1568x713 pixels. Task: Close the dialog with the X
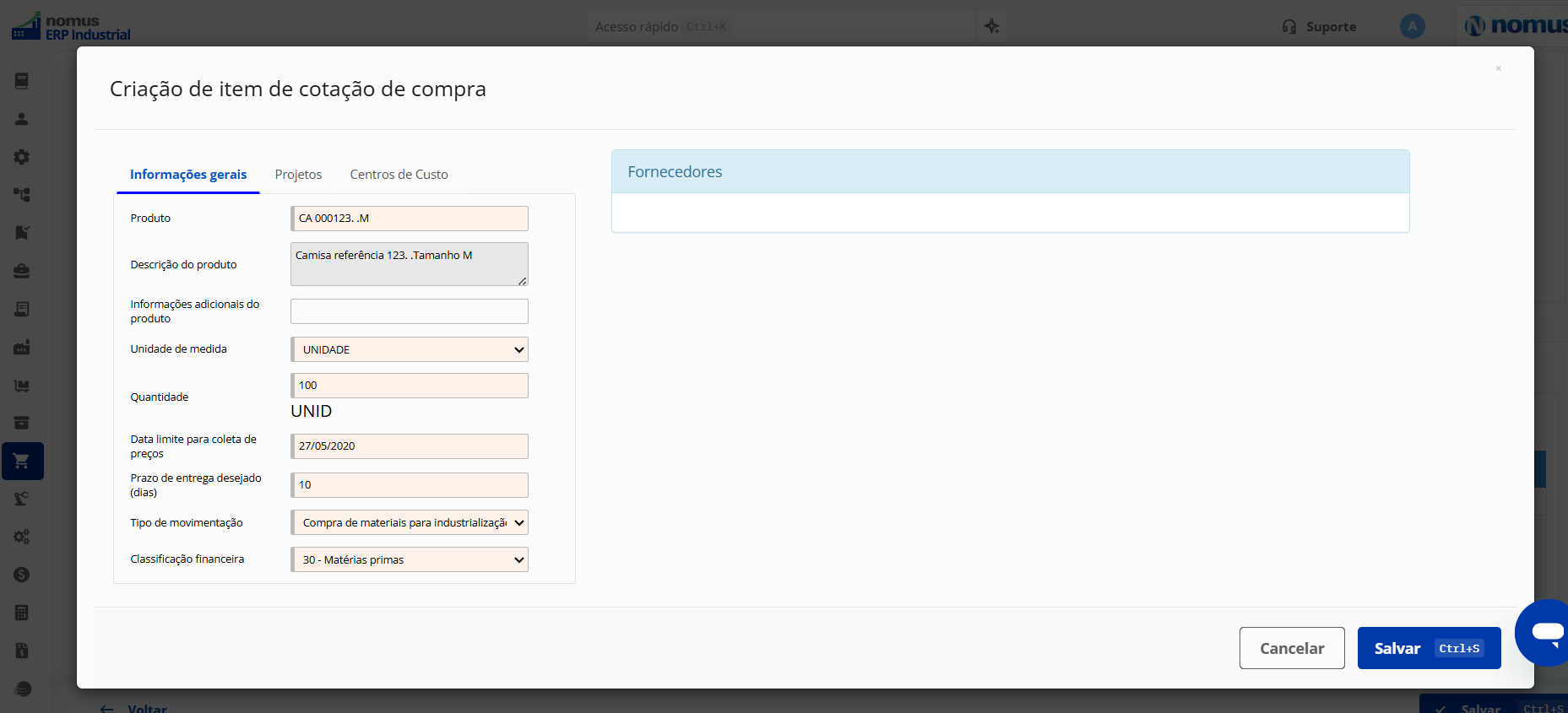[x=1498, y=68]
